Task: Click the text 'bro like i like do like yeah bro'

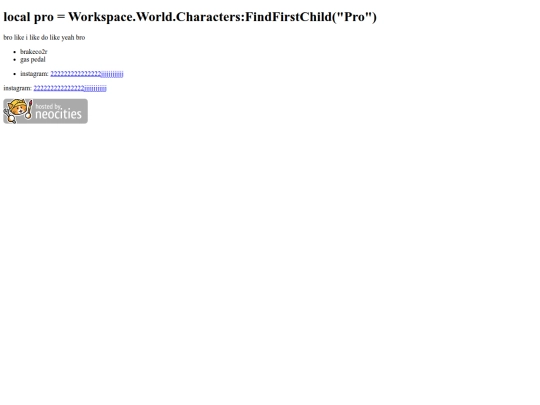Action: click(x=44, y=37)
